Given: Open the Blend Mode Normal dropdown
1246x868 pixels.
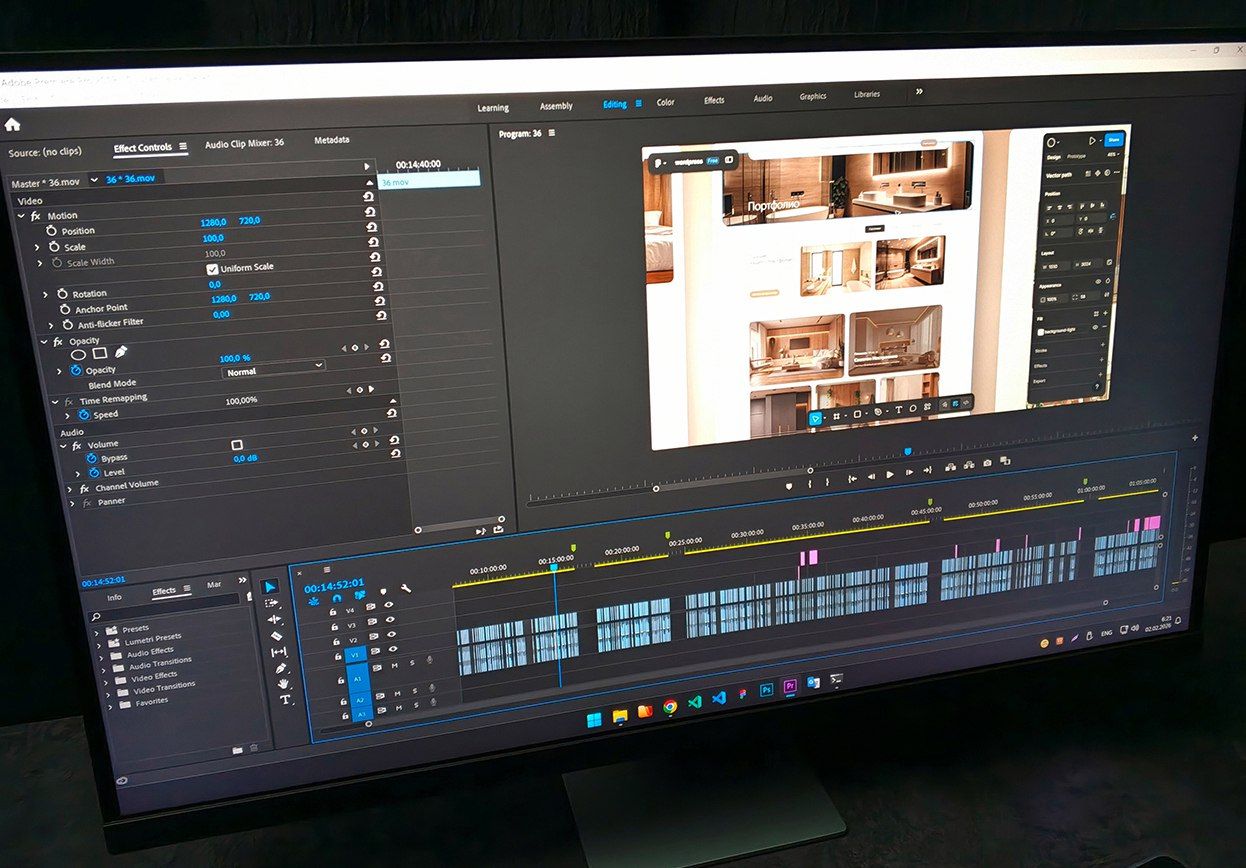Looking at the screenshot, I should click(x=273, y=369).
